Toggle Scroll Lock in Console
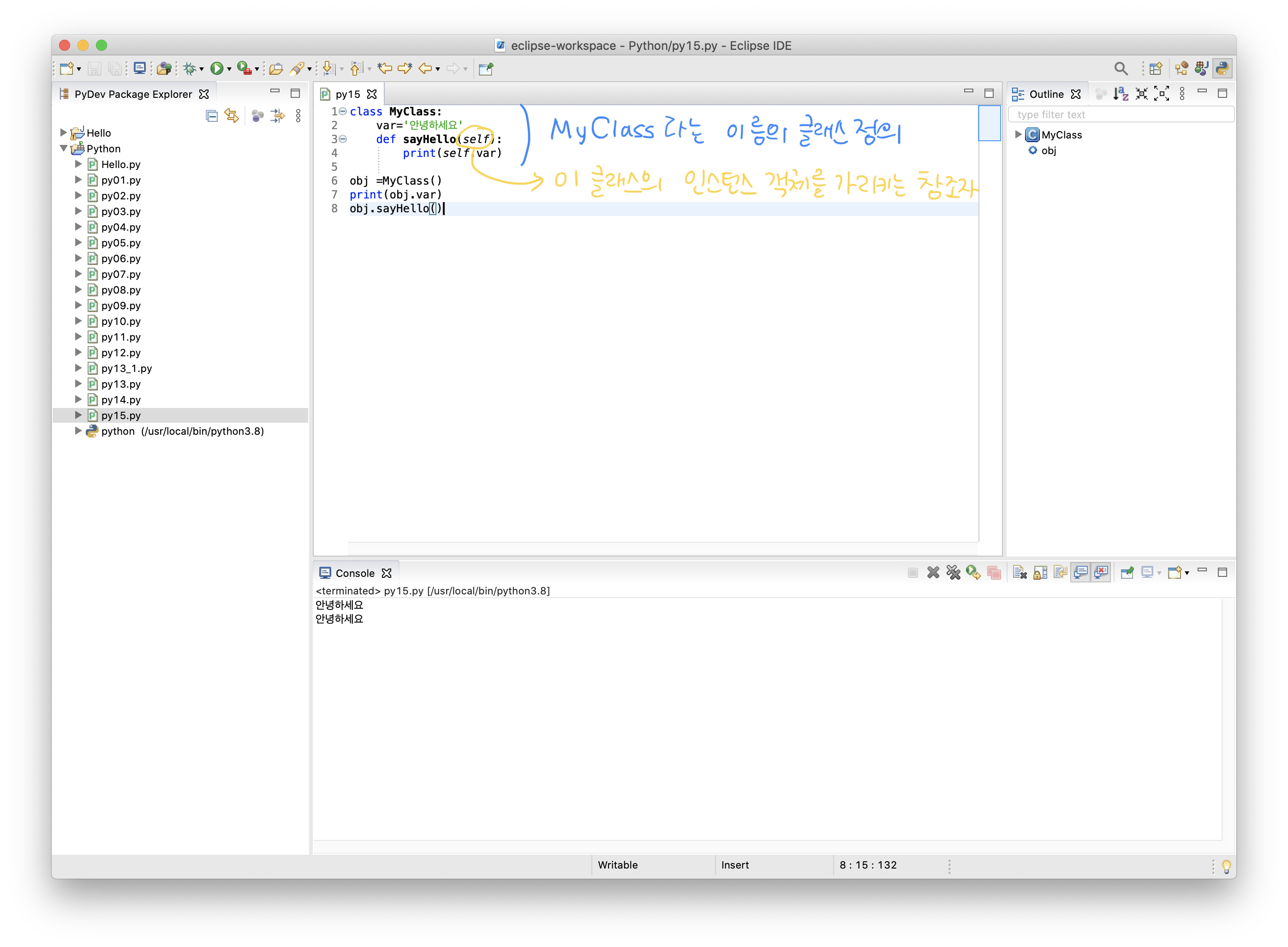Viewport: 1288px width, 947px height. (1040, 573)
